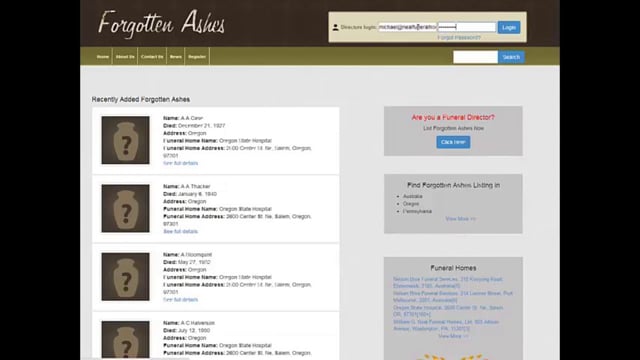The image size is (640, 360).
Task: Click the search text box in navigation bar
Action: 475,57
